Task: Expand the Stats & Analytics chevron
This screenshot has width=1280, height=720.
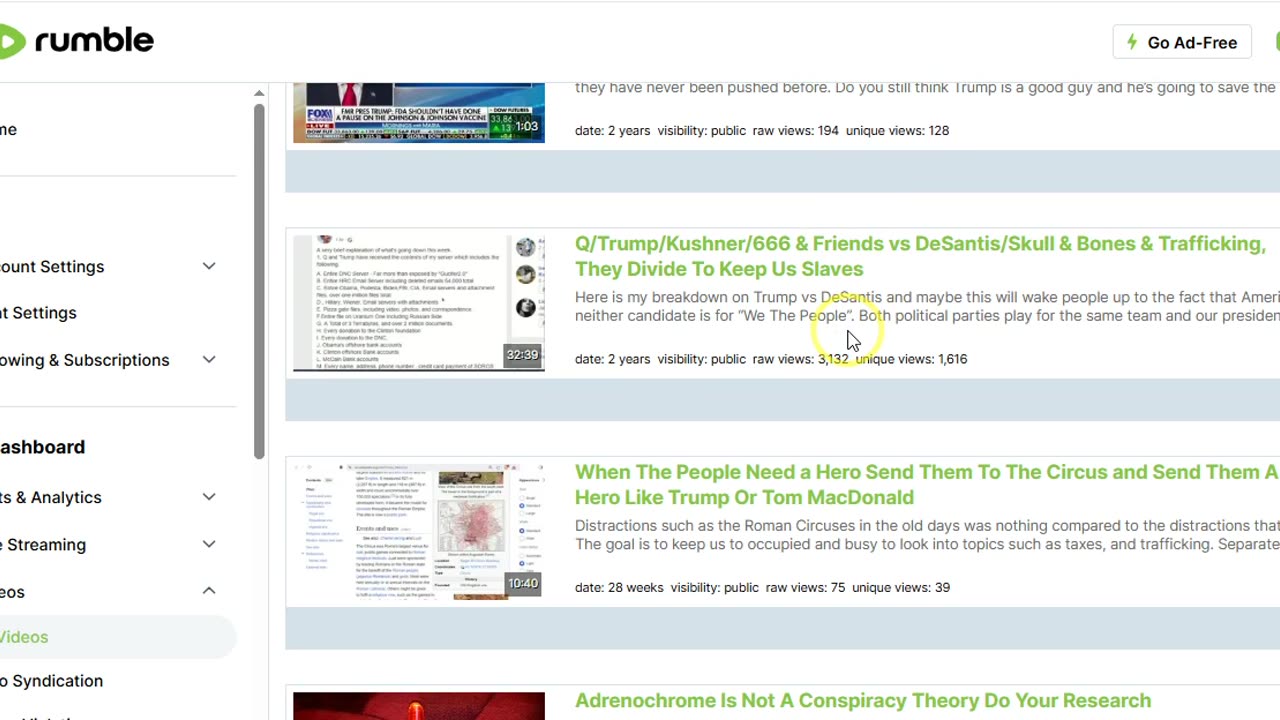Action: click(x=209, y=497)
